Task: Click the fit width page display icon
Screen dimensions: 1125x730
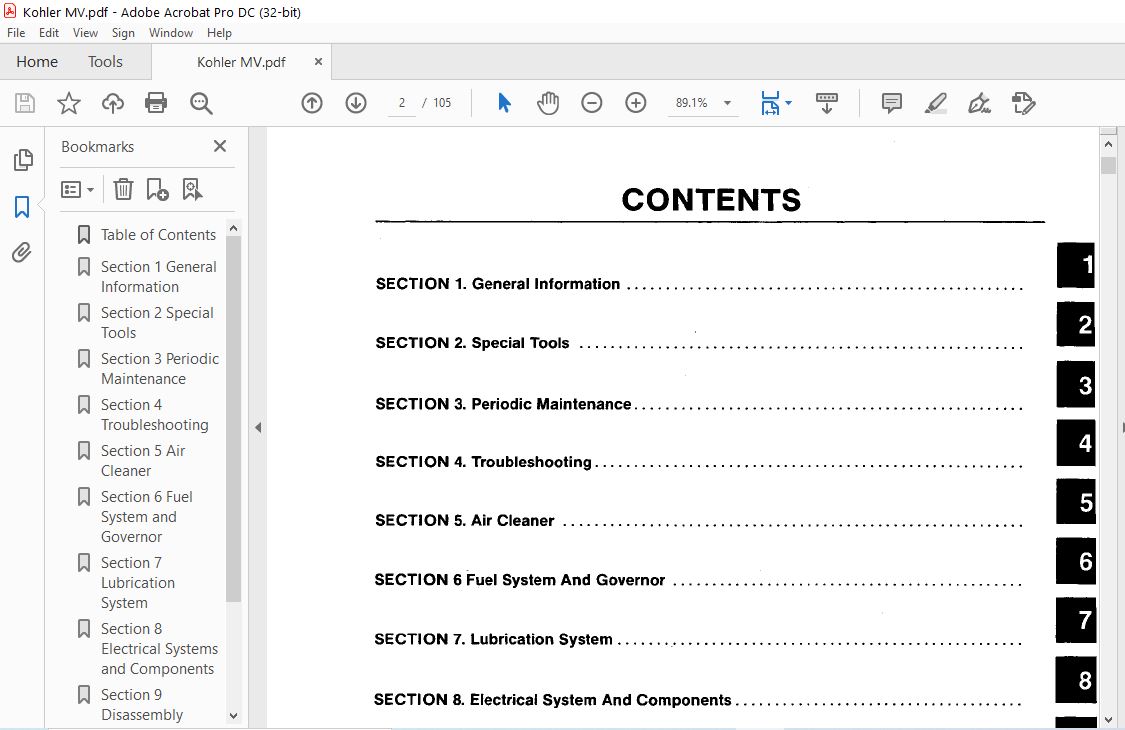Action: point(770,103)
